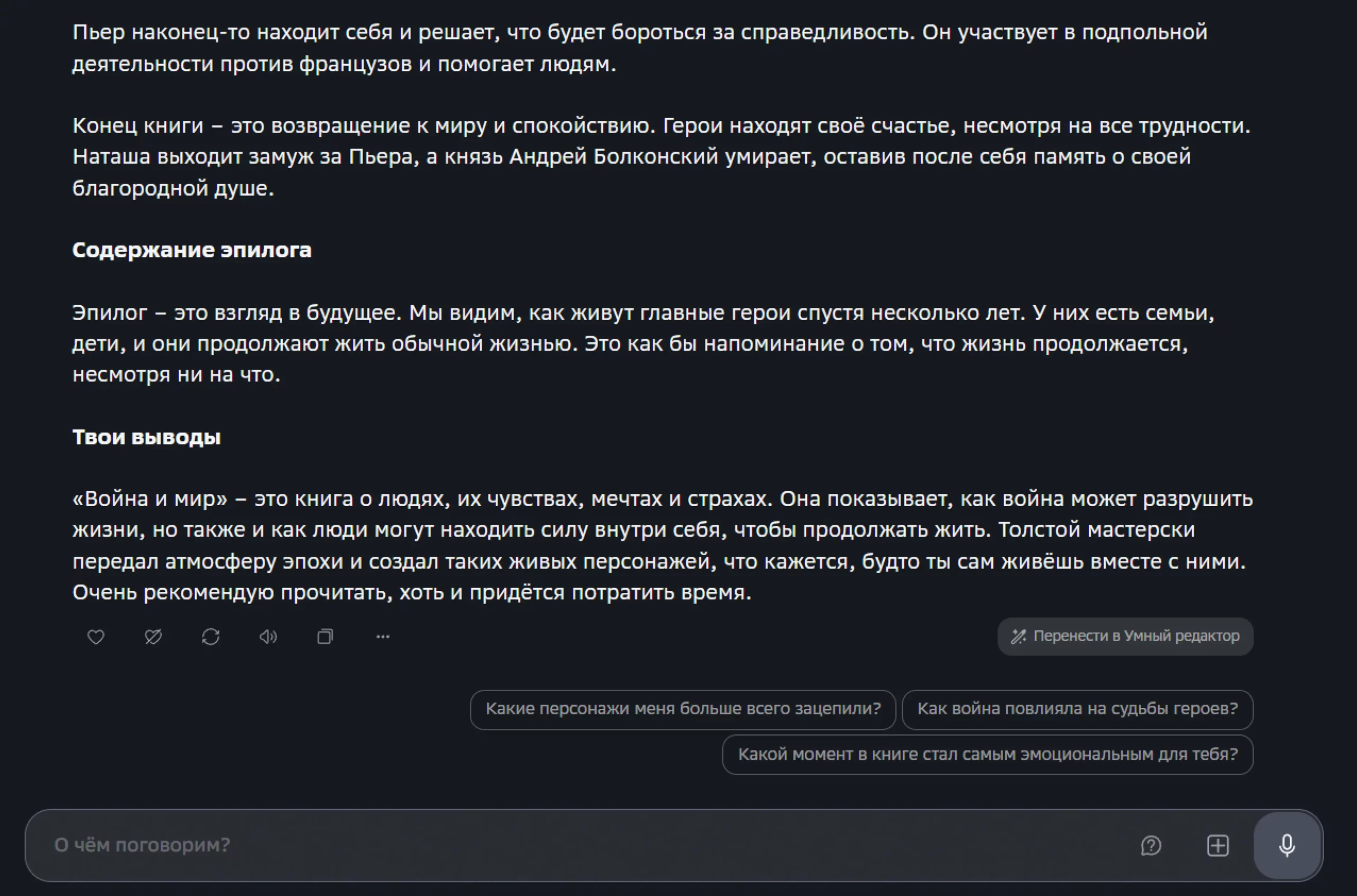Select suggestion "Какие персонажи меня больше всего зацепили?"
Viewport: 1357px width, 896px height.
[683, 709]
